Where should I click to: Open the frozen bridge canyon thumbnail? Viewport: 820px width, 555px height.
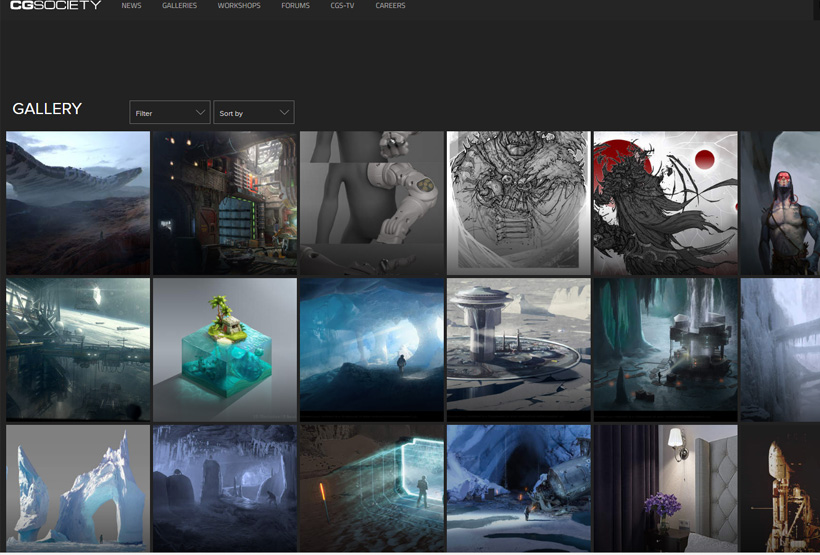coord(780,349)
